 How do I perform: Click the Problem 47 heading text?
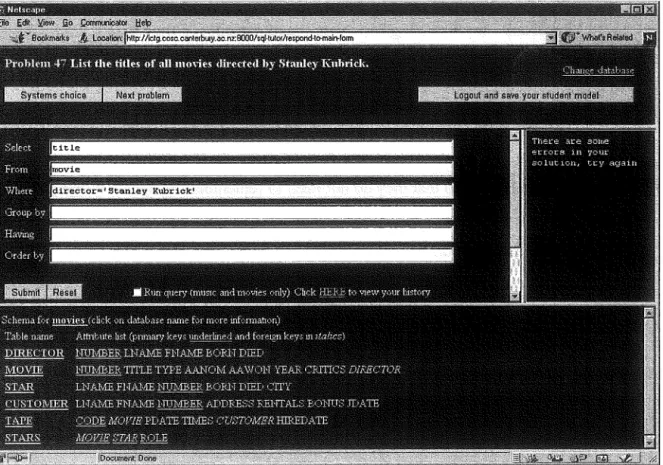pos(186,63)
